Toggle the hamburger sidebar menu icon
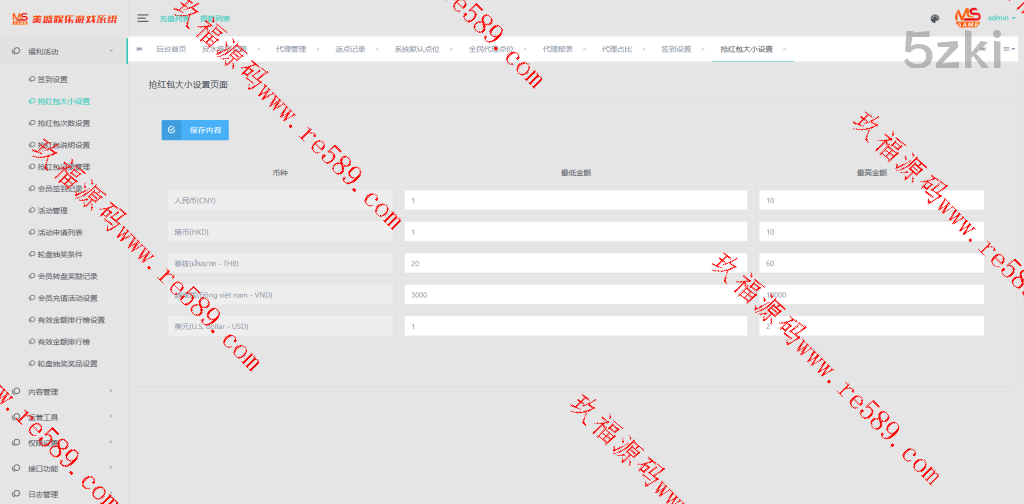 (143, 18)
